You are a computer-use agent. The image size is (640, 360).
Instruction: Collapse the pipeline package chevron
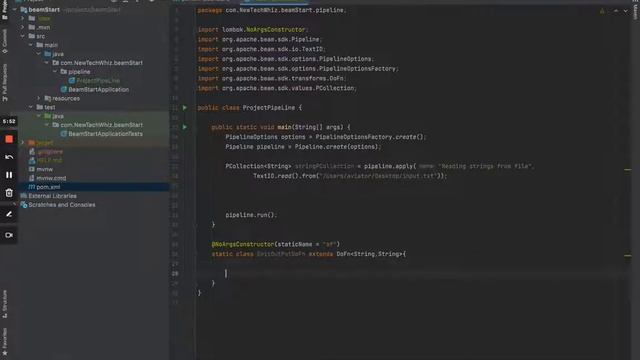coord(55,71)
